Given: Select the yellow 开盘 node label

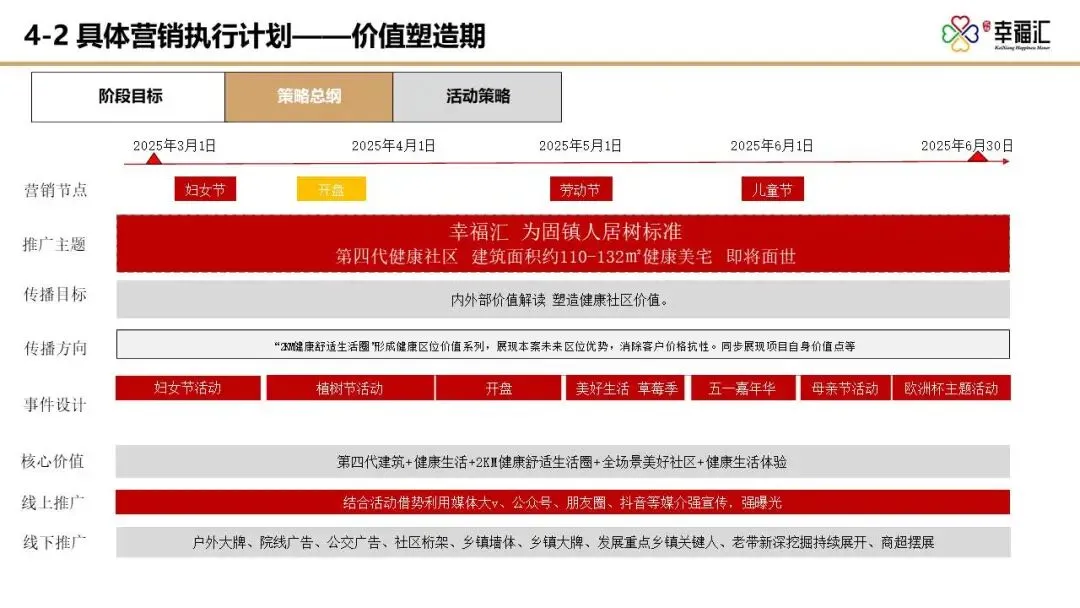Looking at the screenshot, I should coord(330,188).
